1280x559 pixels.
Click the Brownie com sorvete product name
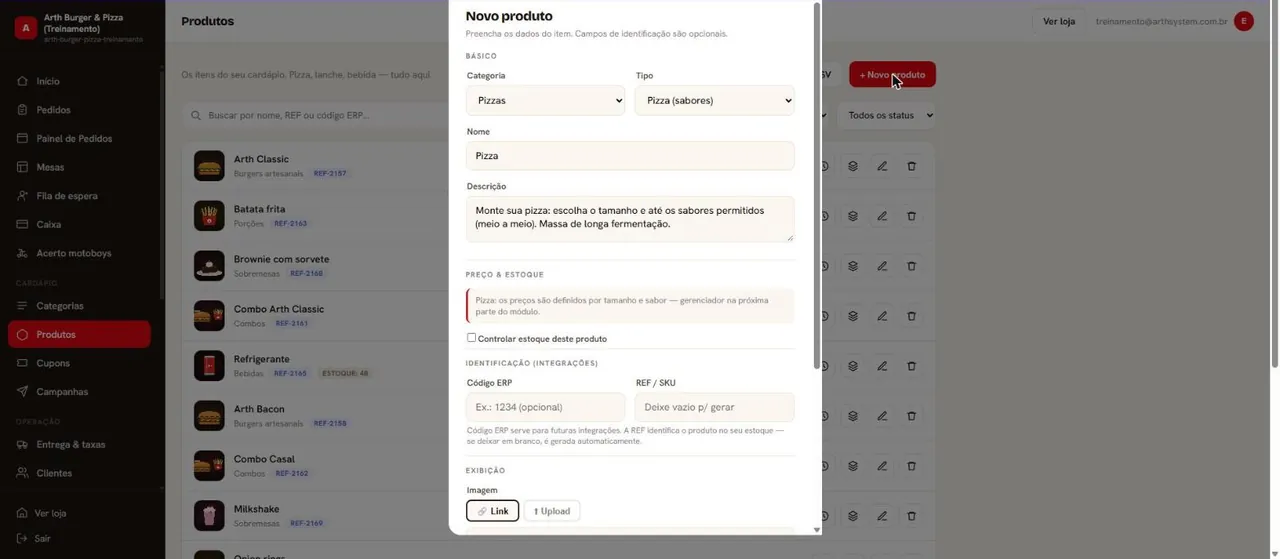[281, 259]
